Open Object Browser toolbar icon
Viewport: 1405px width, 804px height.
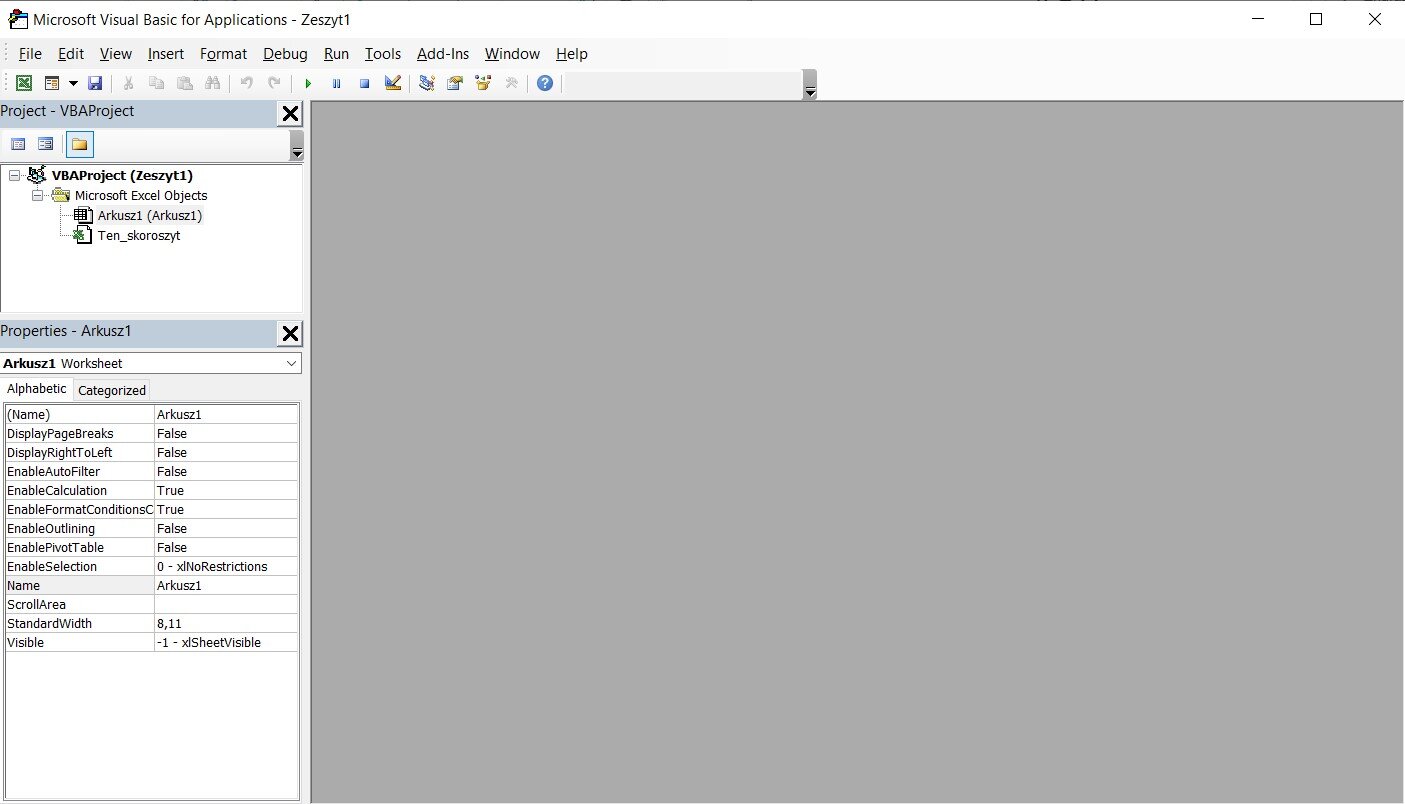483,83
